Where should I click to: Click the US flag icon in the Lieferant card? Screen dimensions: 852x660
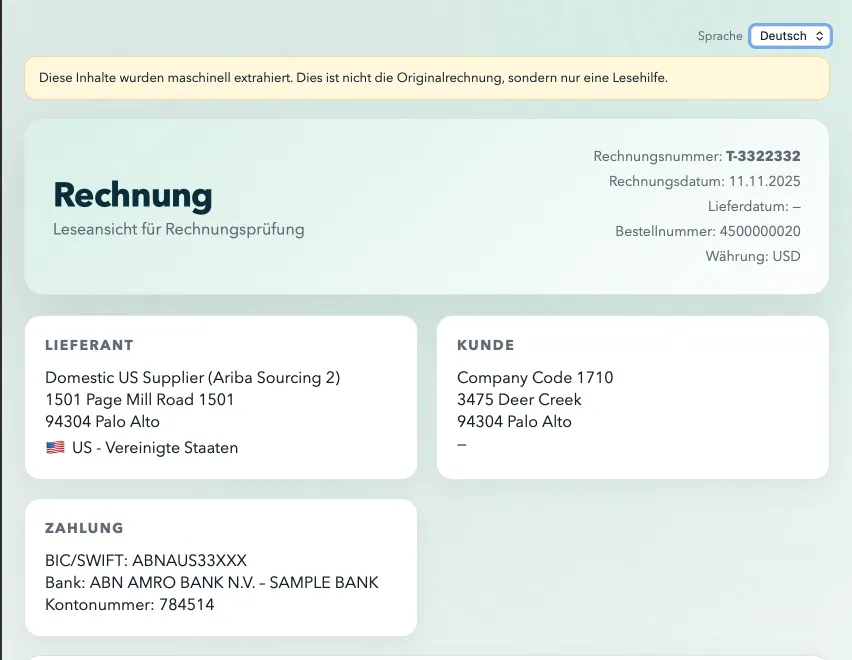click(55, 448)
